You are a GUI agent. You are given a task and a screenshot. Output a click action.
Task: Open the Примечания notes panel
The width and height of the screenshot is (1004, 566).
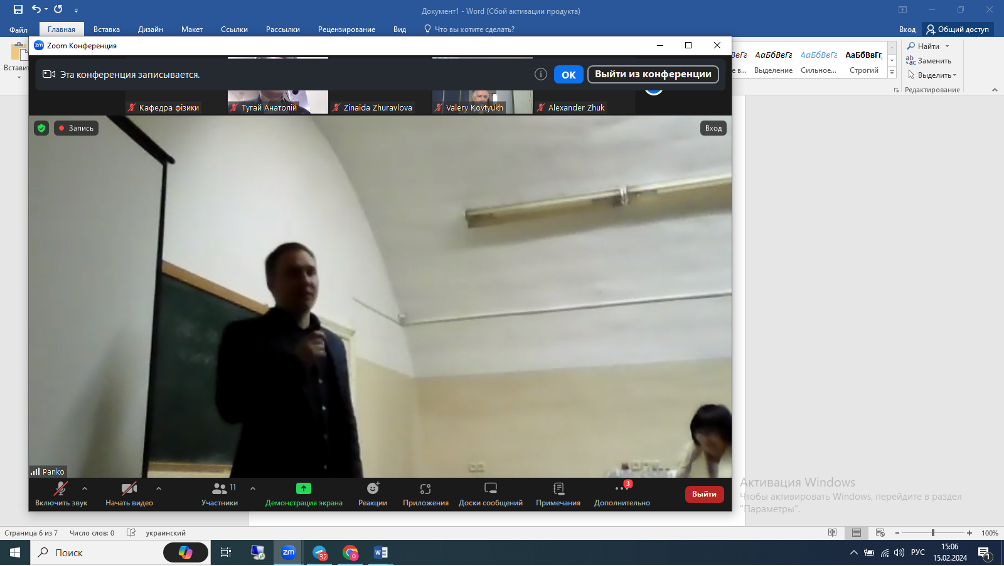click(x=558, y=493)
